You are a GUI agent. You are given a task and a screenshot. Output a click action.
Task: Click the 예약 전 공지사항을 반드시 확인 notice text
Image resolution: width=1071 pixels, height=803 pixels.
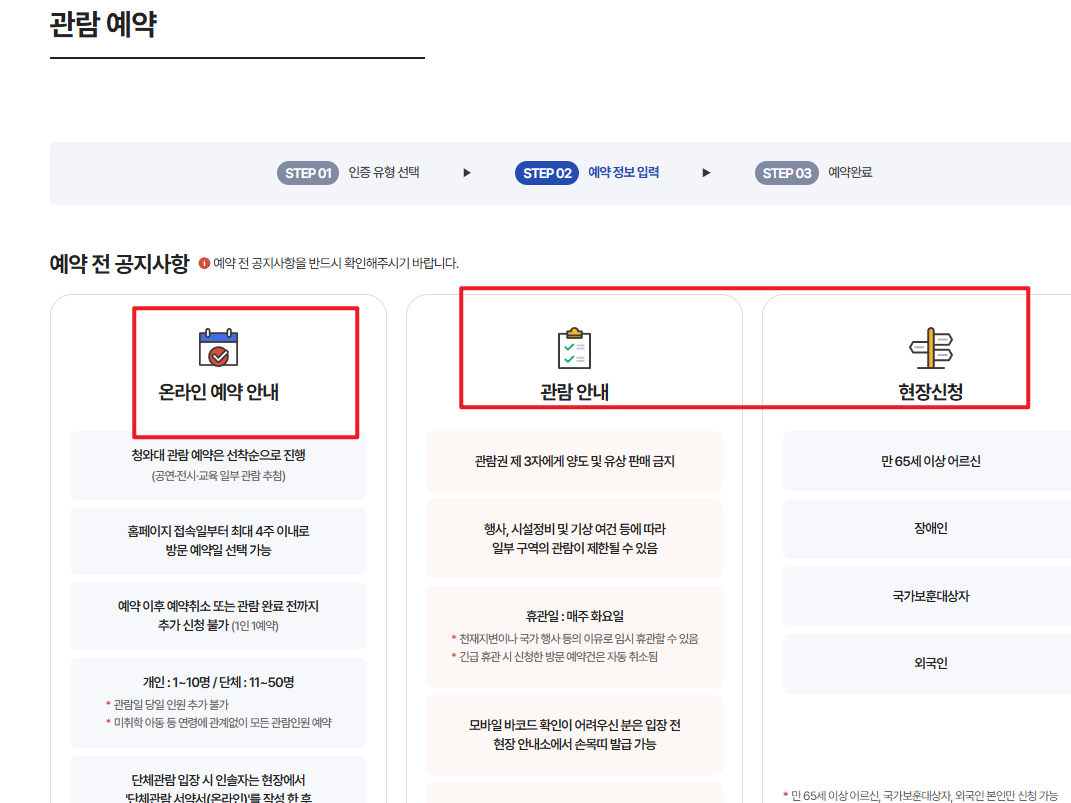[336, 263]
